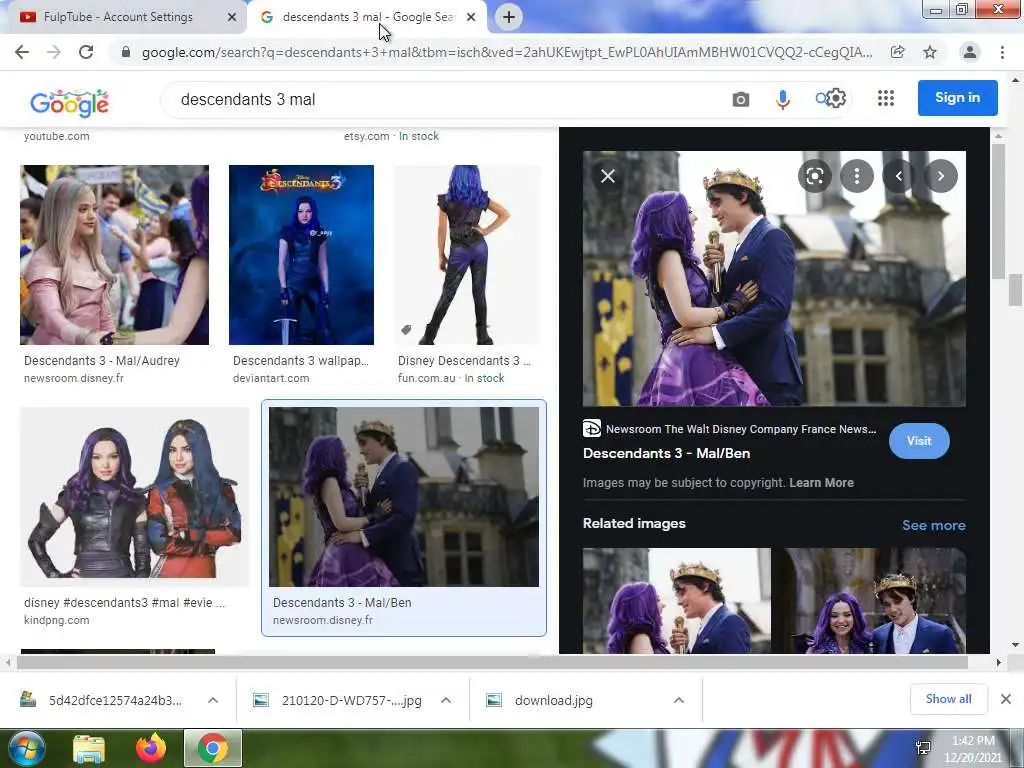Click Show all downloads

948,699
